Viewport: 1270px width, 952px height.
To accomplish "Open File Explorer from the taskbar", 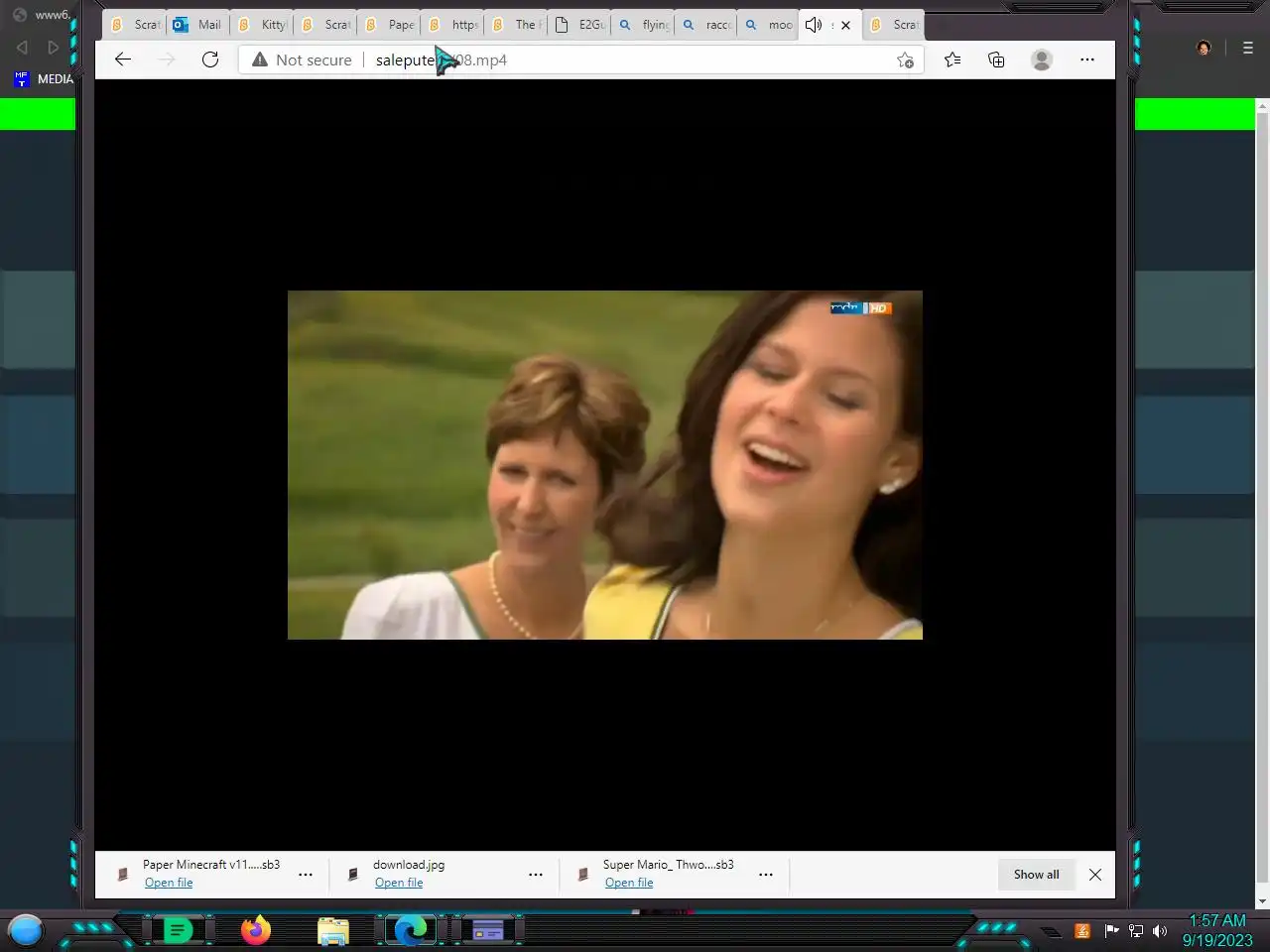I will click(x=333, y=930).
